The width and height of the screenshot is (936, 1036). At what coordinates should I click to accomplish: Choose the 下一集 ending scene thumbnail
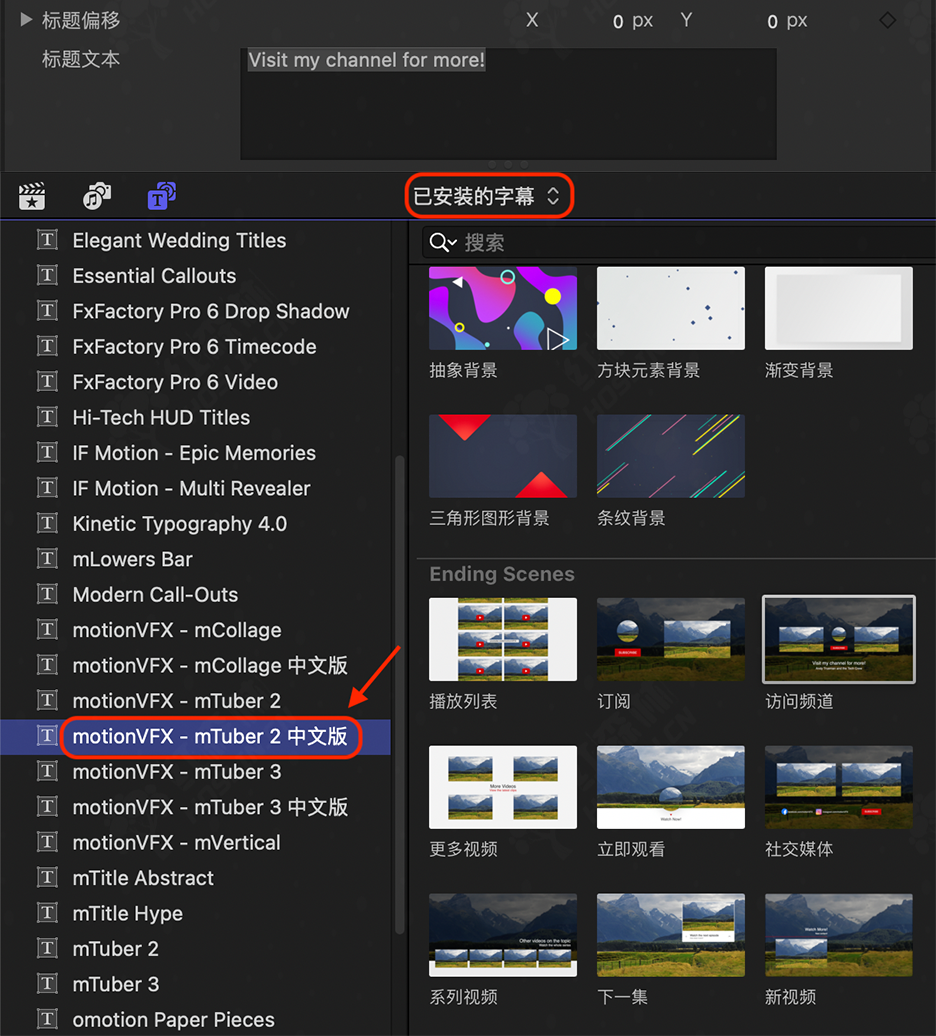(x=670, y=935)
